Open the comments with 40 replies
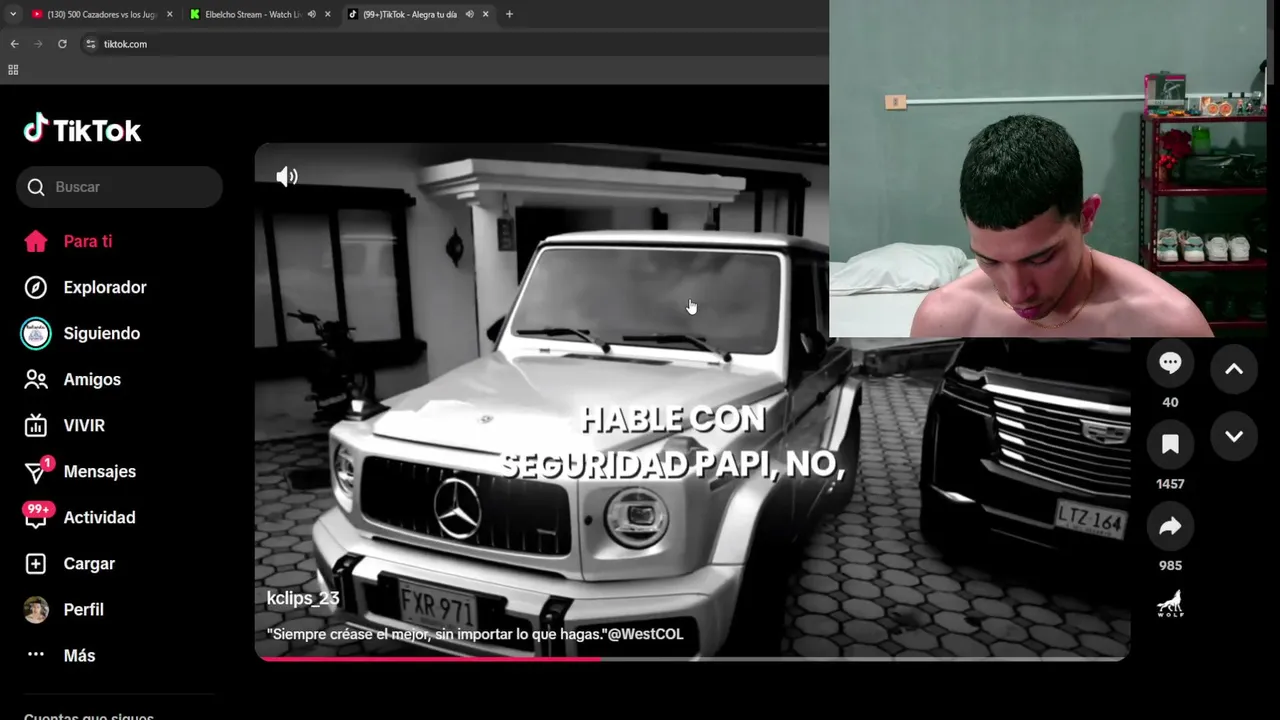 tap(1170, 364)
